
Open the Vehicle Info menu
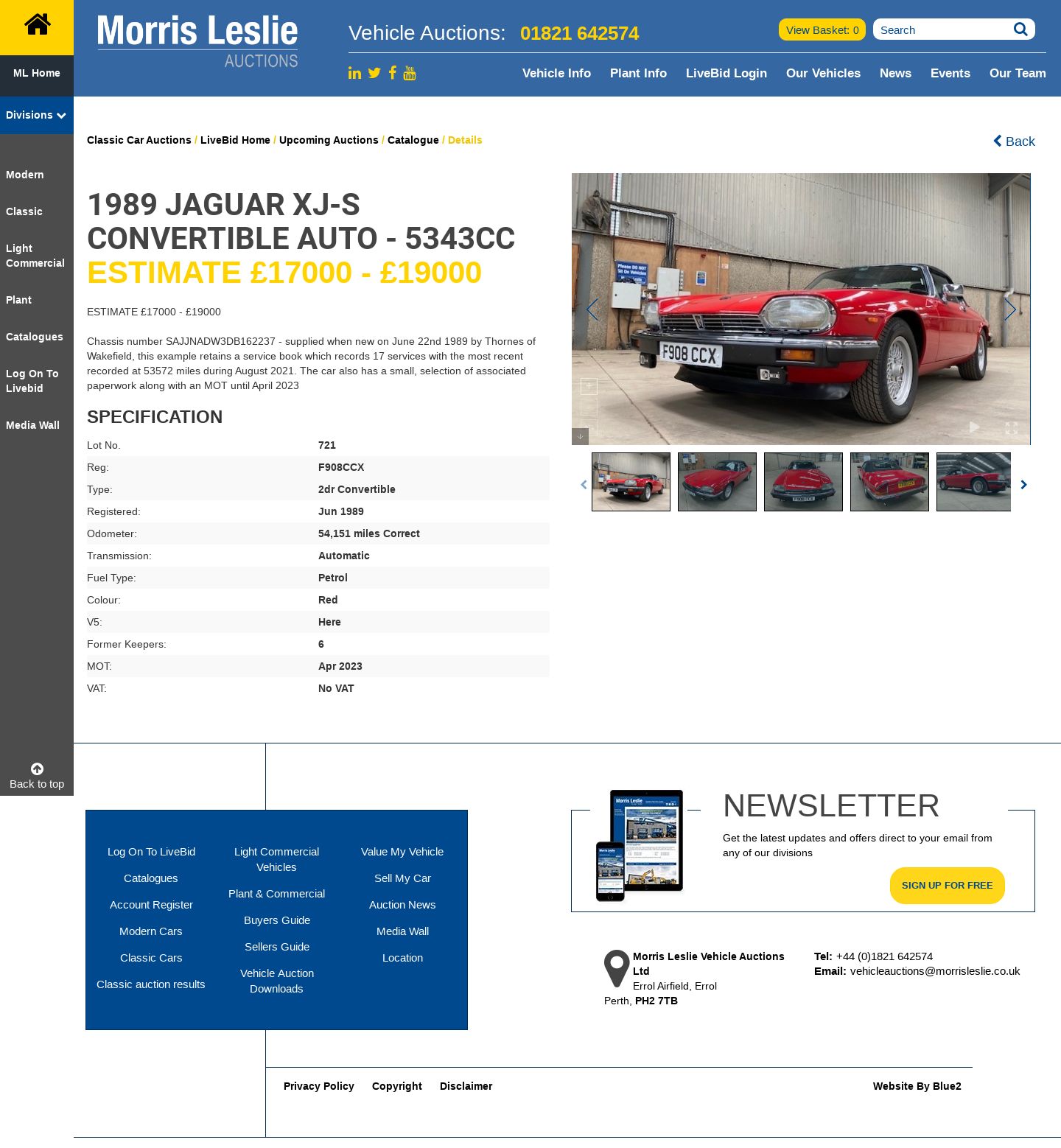556,73
